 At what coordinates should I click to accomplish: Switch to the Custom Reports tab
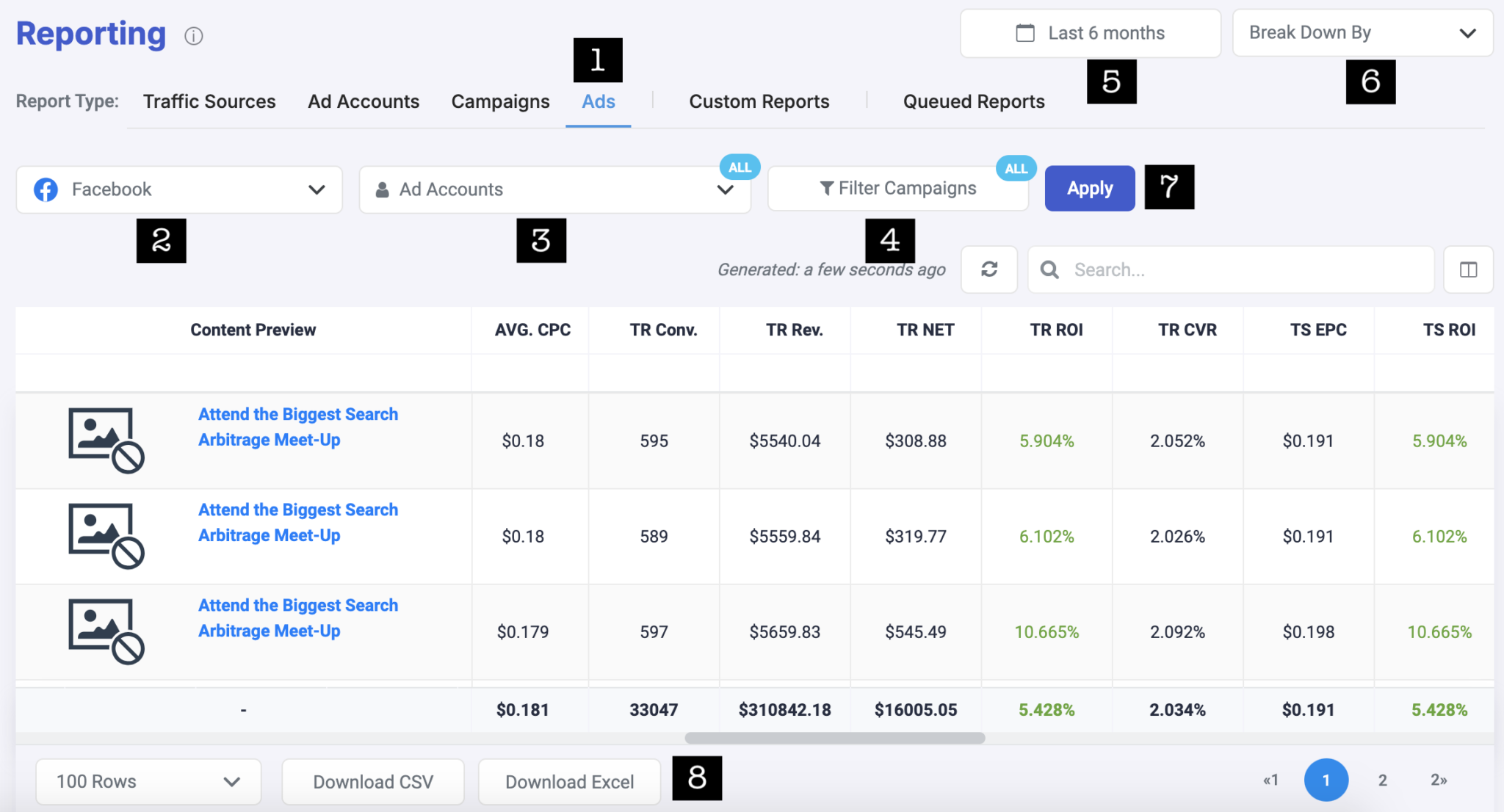[759, 101]
